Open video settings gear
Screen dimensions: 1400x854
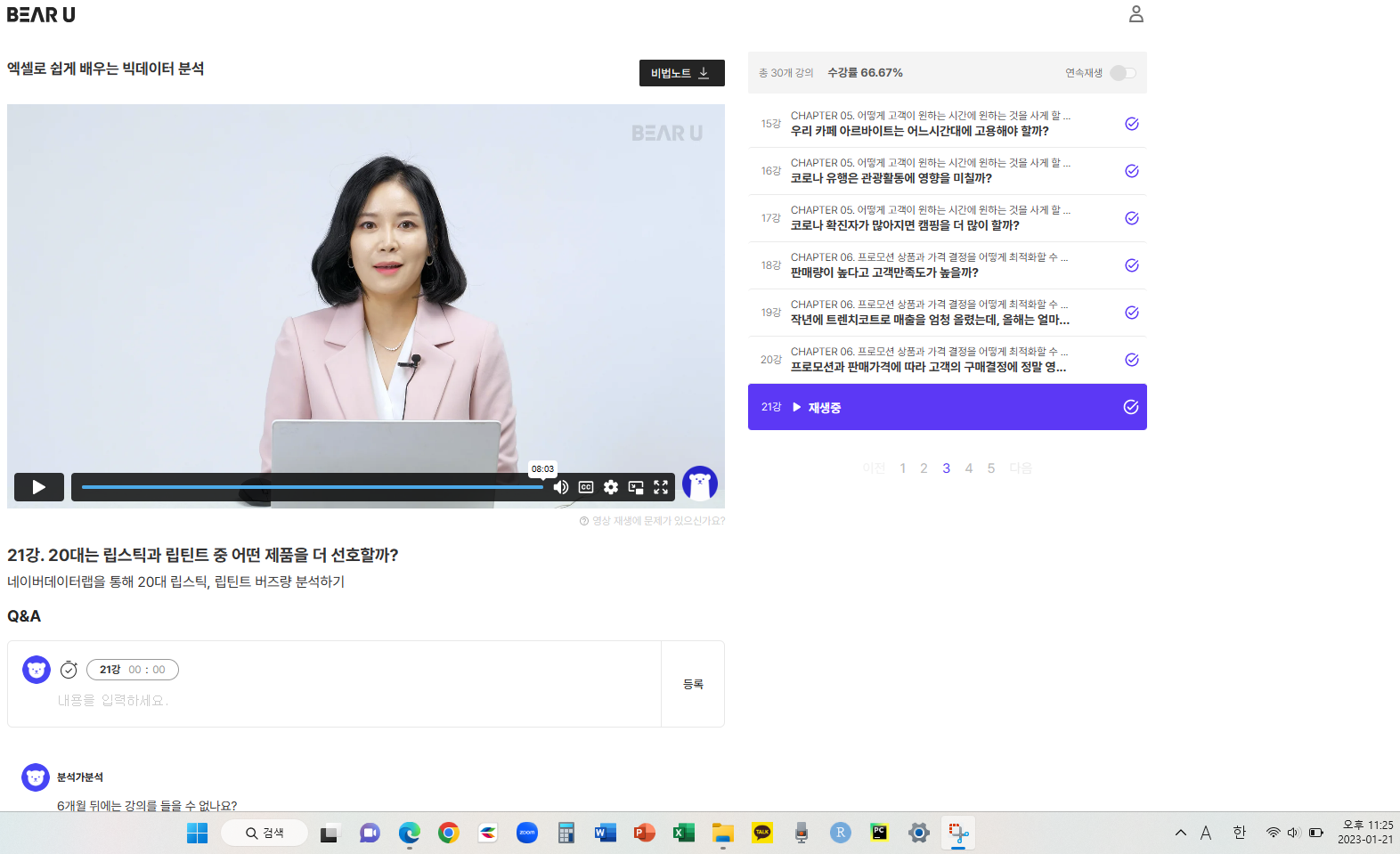[611, 487]
